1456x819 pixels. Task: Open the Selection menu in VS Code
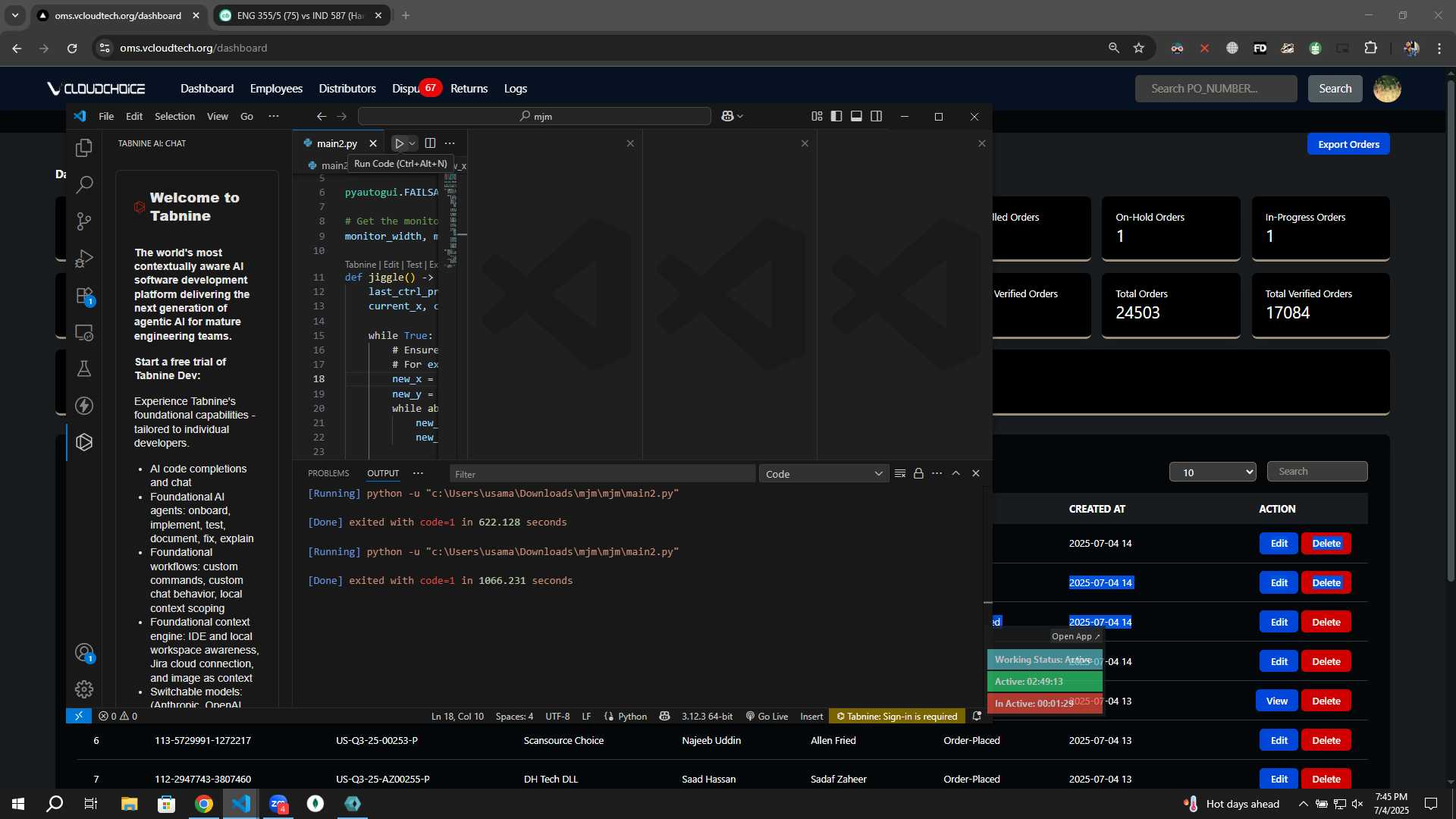pyautogui.click(x=174, y=116)
